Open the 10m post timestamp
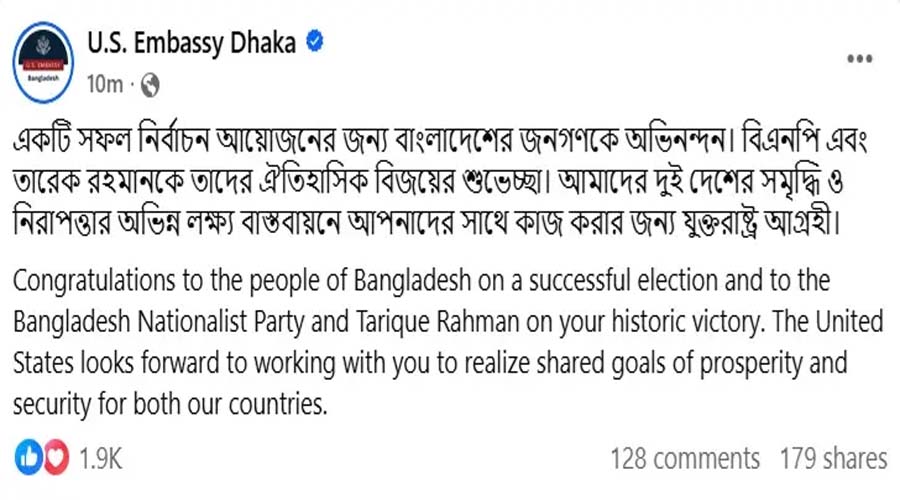Screen dimensions: 900x500 (x=104, y=85)
